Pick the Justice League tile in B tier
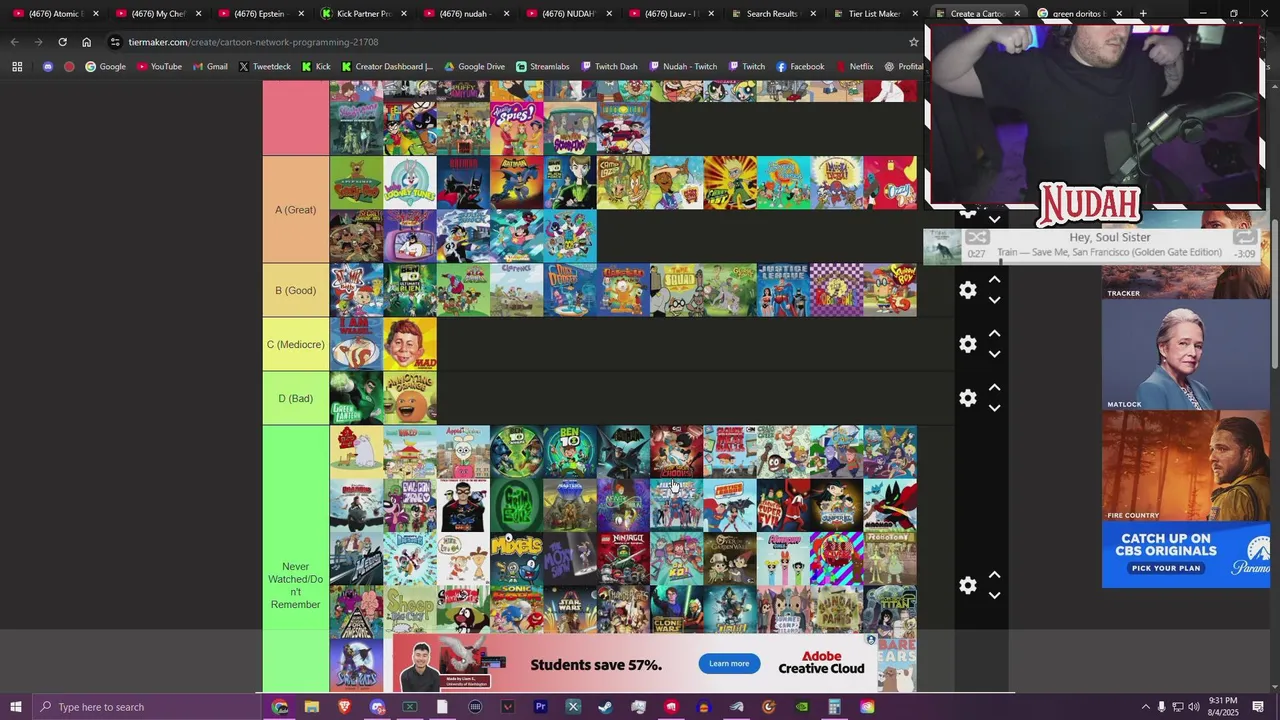Image resolution: width=1280 pixels, height=720 pixels. 784,290
